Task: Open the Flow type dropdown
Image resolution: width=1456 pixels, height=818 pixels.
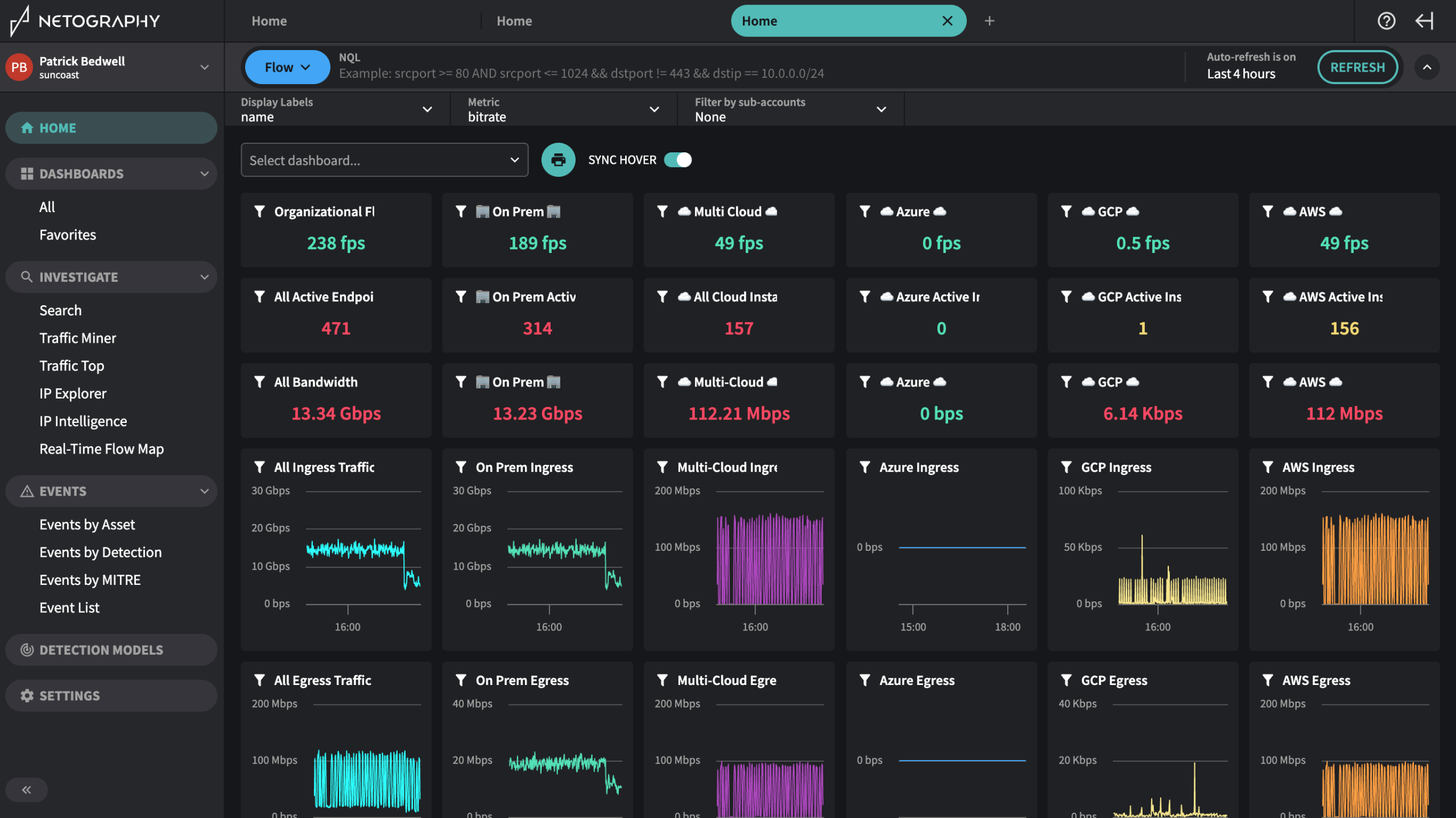Action: (x=287, y=67)
